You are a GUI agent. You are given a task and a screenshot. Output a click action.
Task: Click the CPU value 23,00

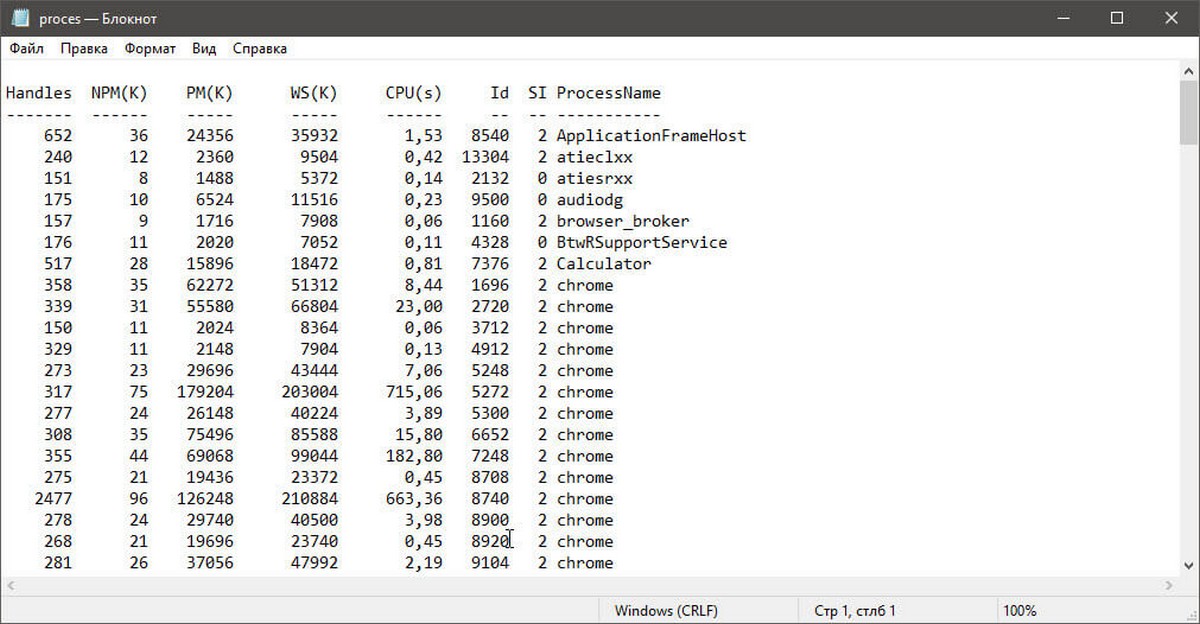(419, 306)
